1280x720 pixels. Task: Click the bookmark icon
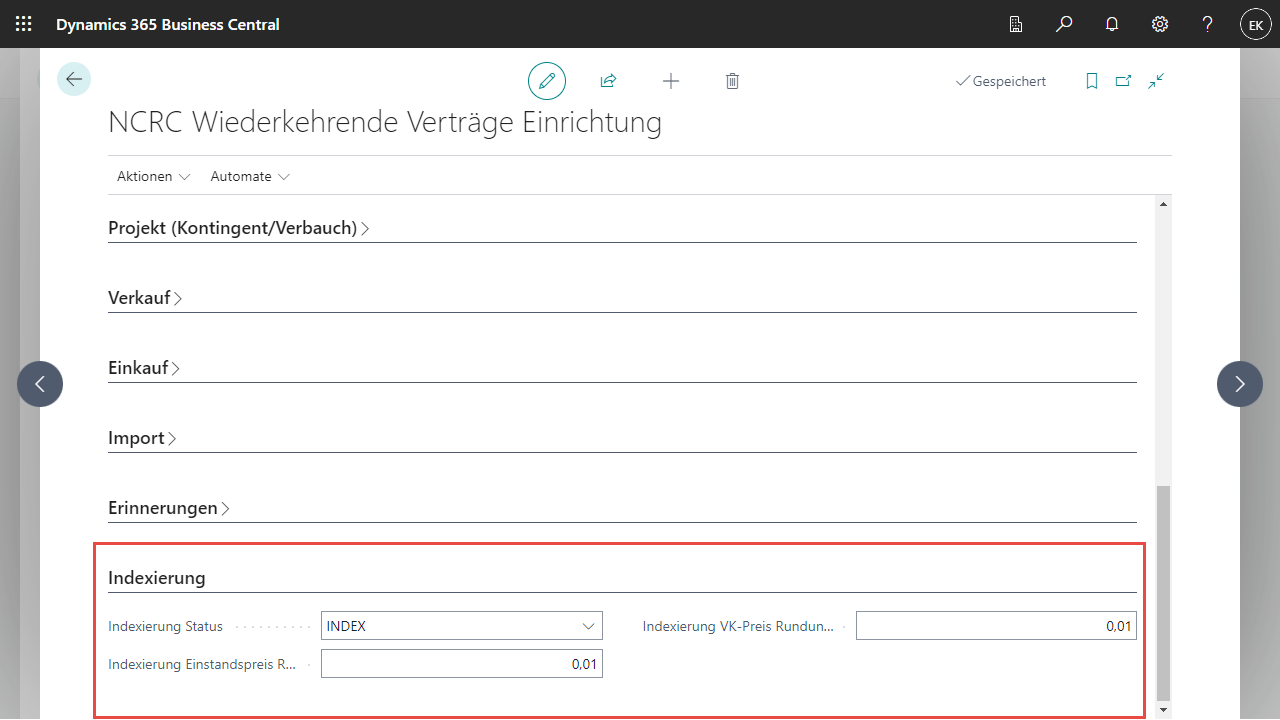pos(1092,81)
